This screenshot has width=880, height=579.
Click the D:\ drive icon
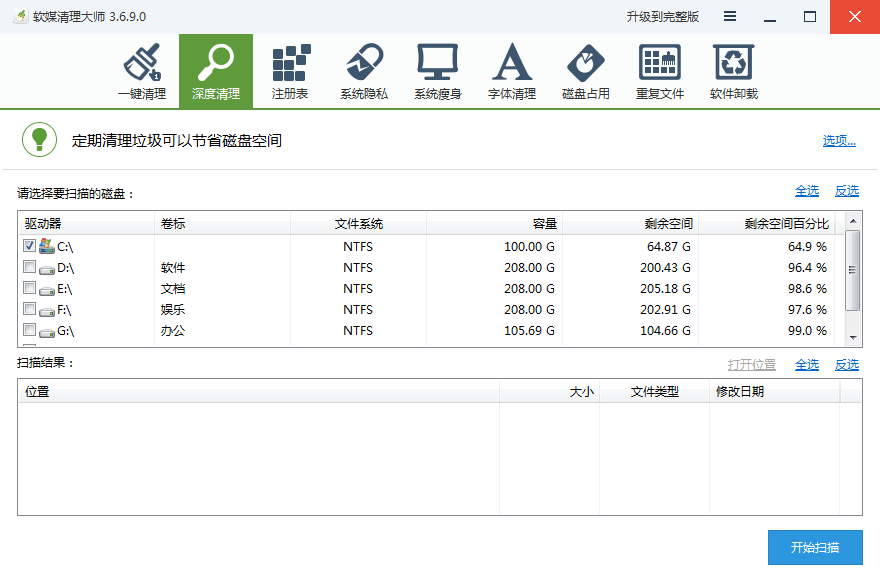pos(47,269)
